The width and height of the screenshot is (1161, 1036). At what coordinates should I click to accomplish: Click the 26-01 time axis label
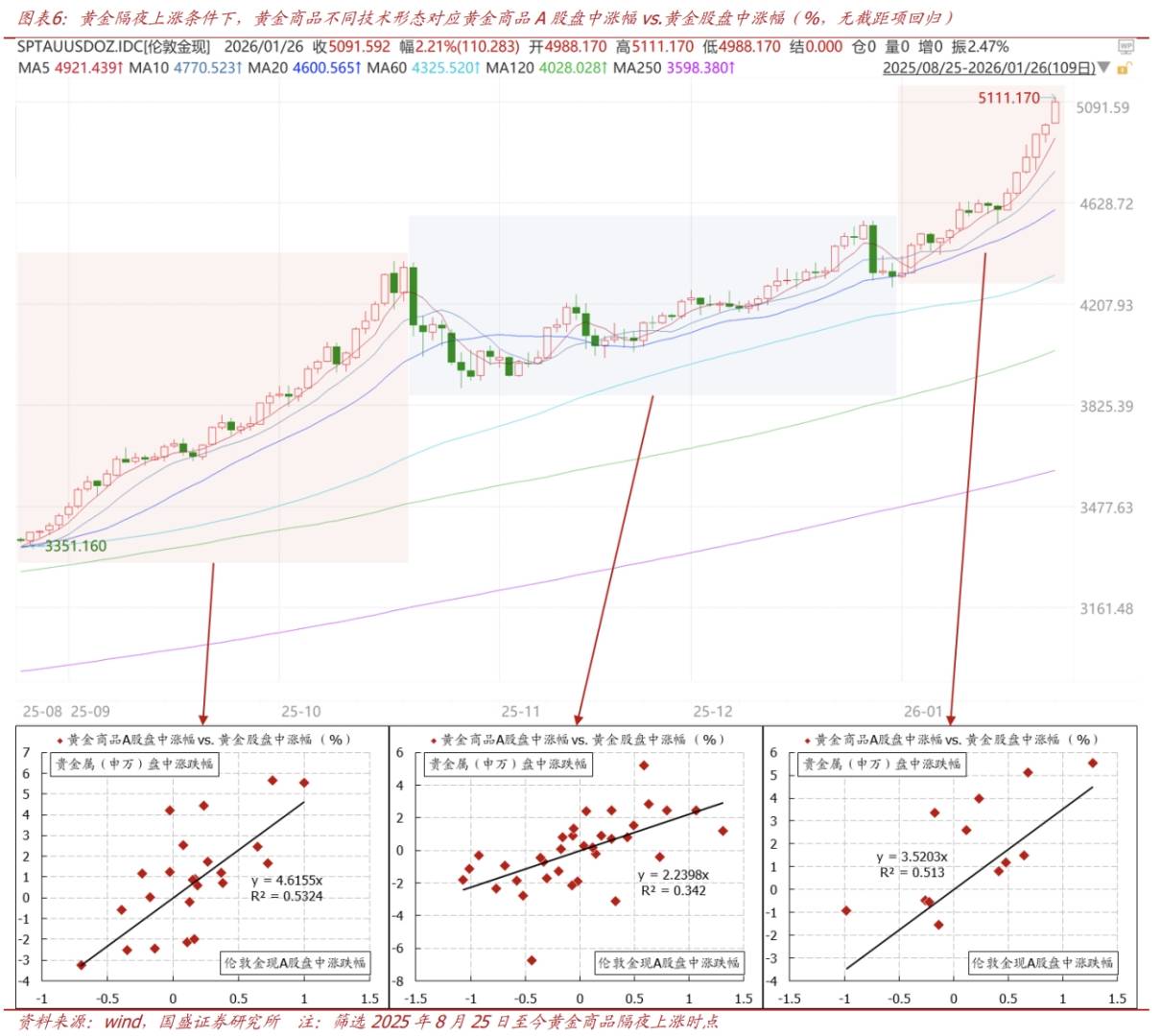click(923, 712)
